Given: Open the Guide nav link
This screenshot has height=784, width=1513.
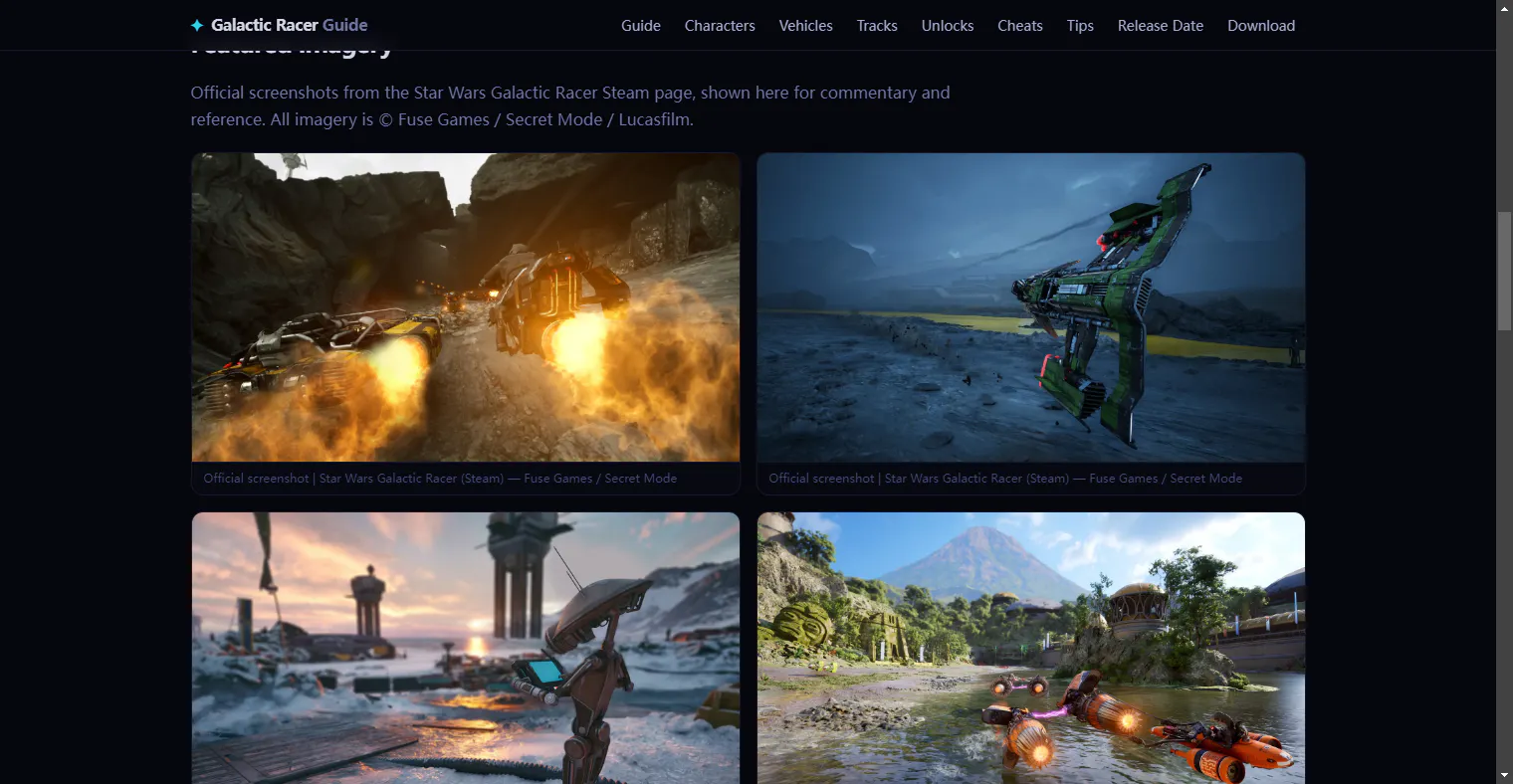Looking at the screenshot, I should 641,26.
